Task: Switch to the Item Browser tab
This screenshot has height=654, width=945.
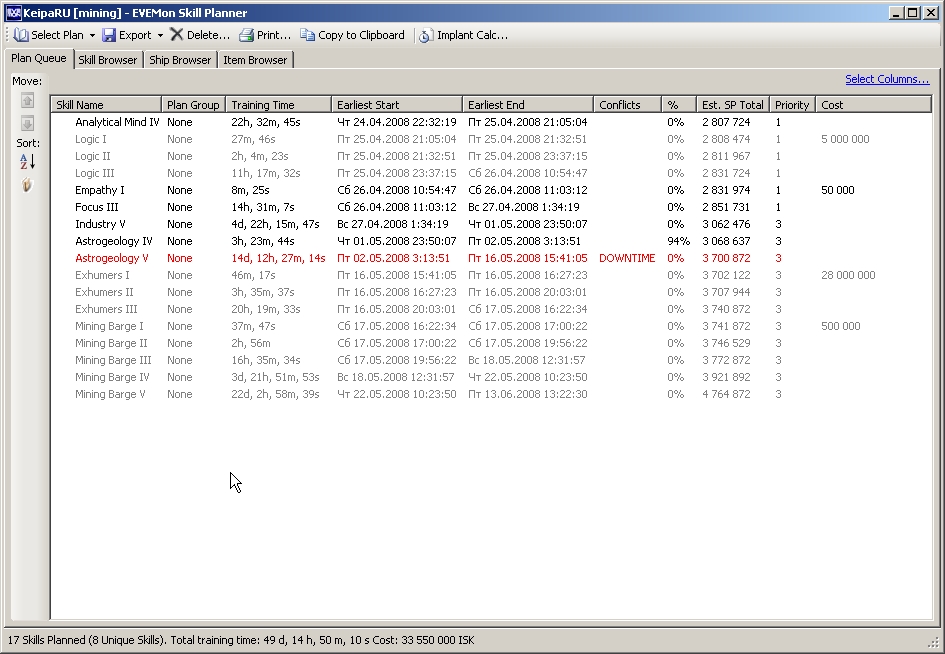Action: [255, 60]
